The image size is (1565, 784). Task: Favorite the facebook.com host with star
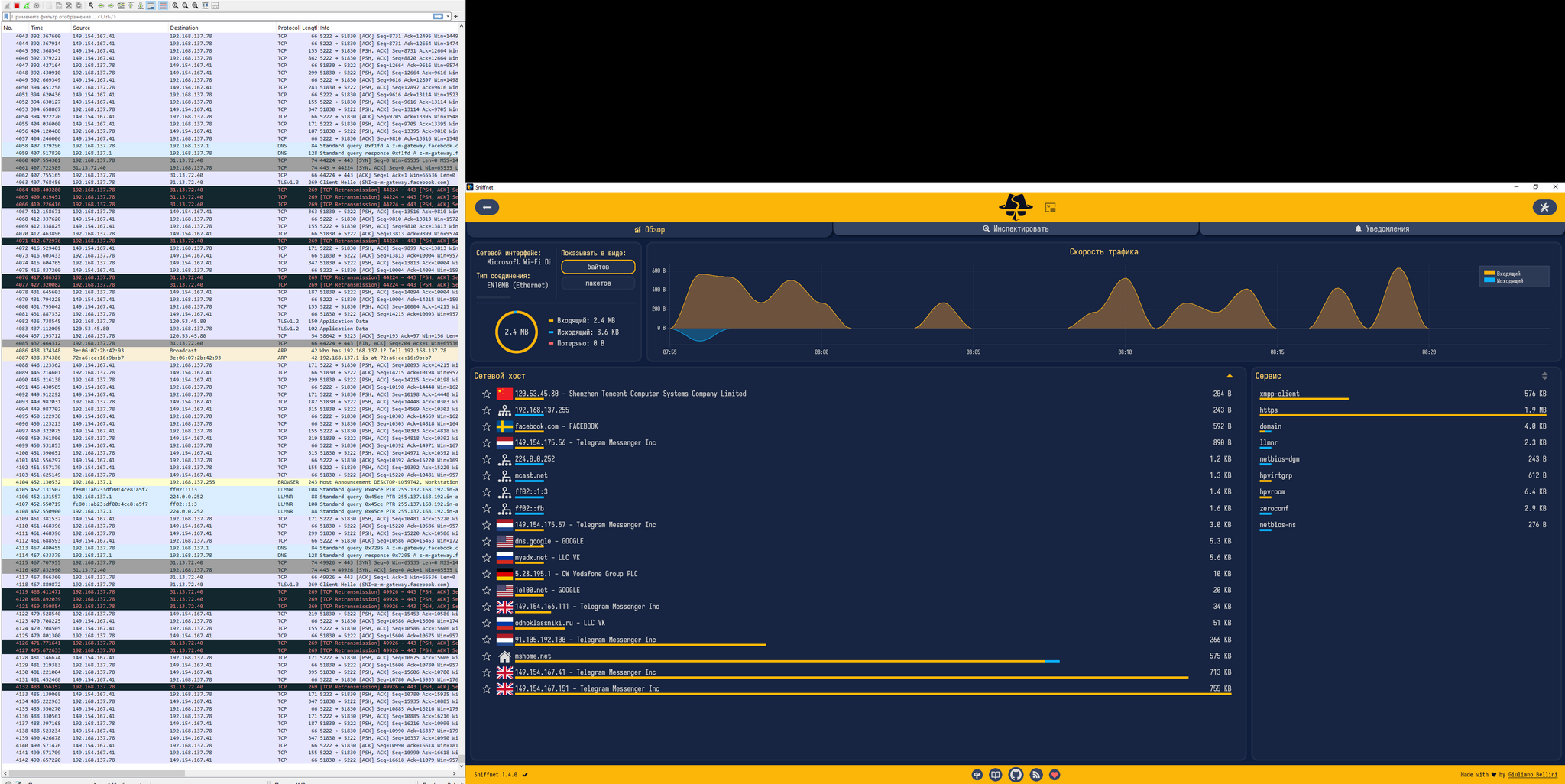[486, 426]
